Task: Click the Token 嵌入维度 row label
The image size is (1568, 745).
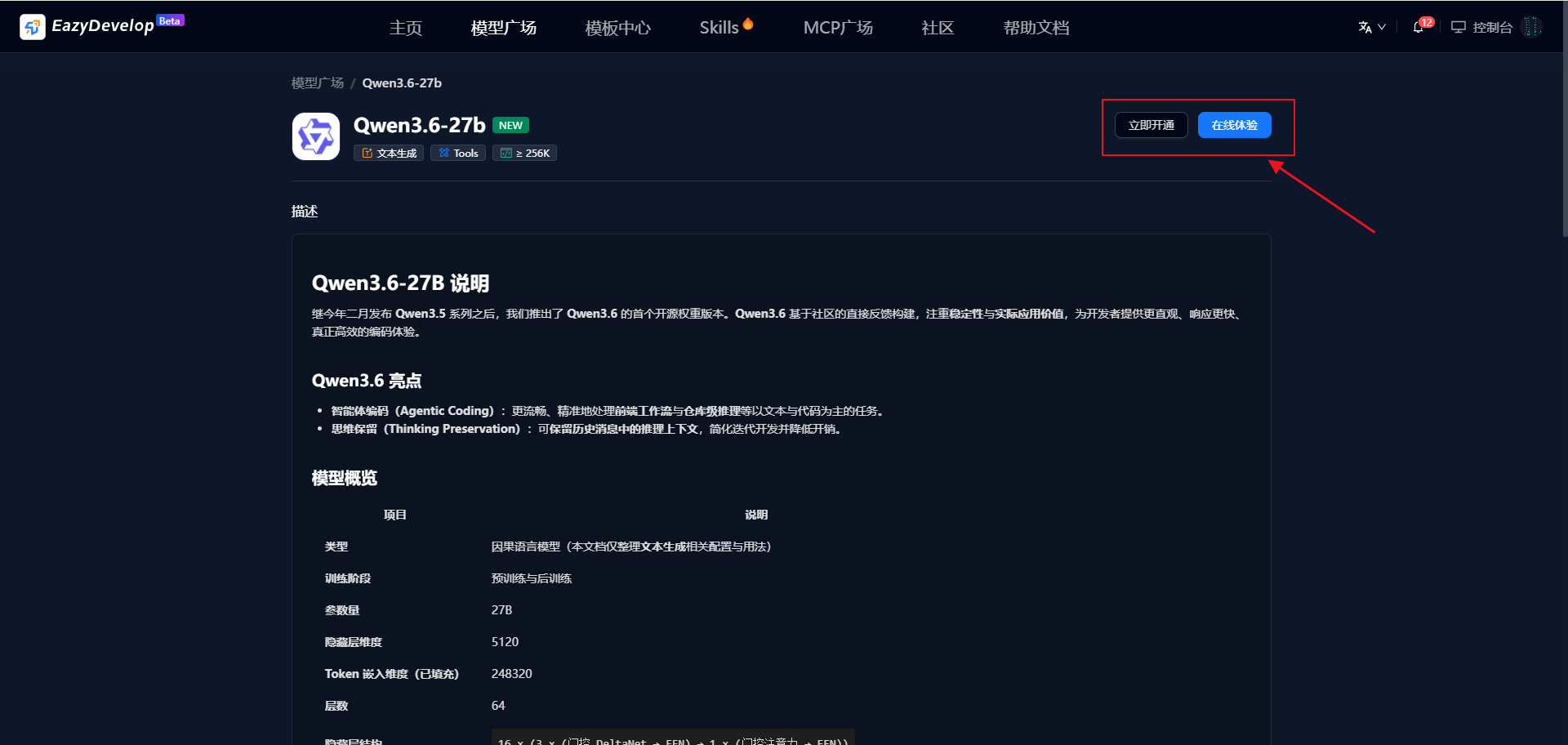Action: (392, 674)
